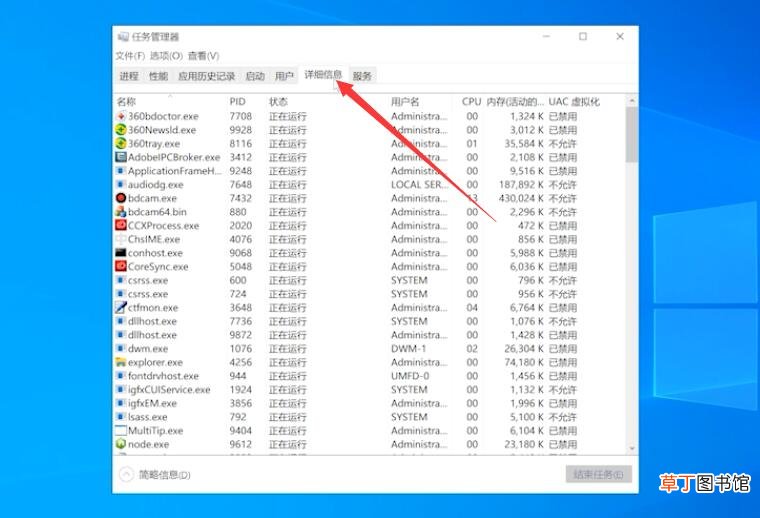Open the 文件(F) menu

[130, 56]
